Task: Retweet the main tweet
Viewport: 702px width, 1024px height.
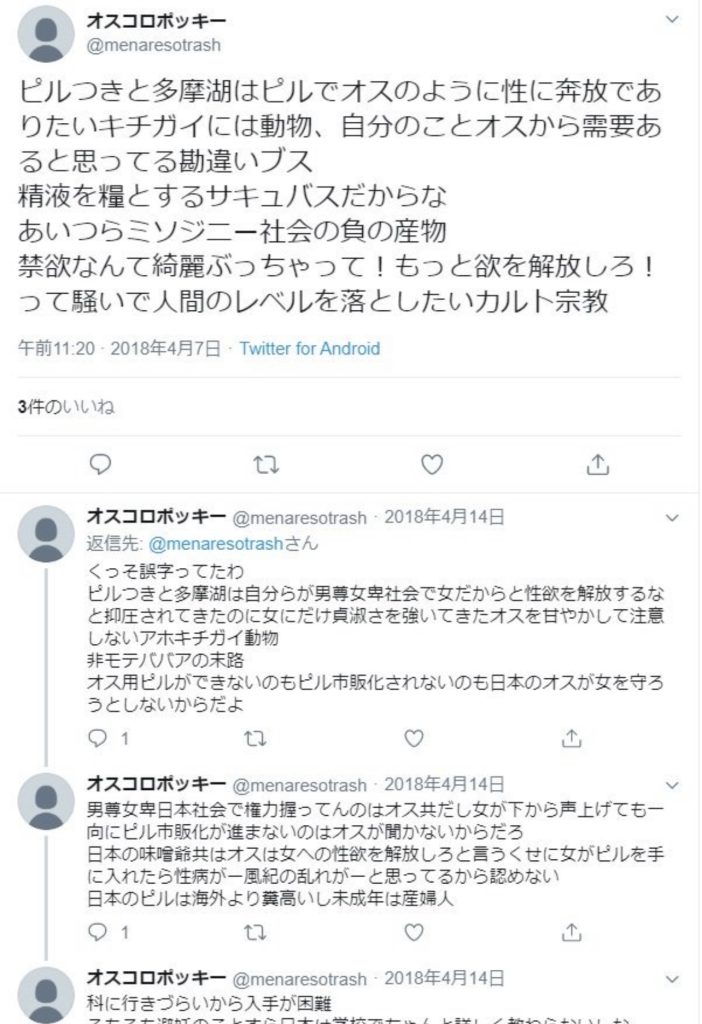Action: click(265, 464)
